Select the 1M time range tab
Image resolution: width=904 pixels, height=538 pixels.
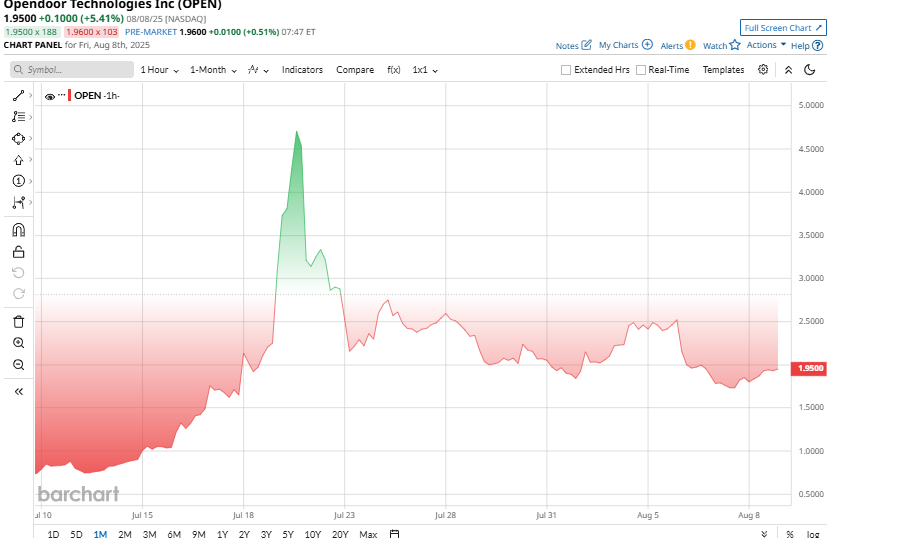(100, 534)
